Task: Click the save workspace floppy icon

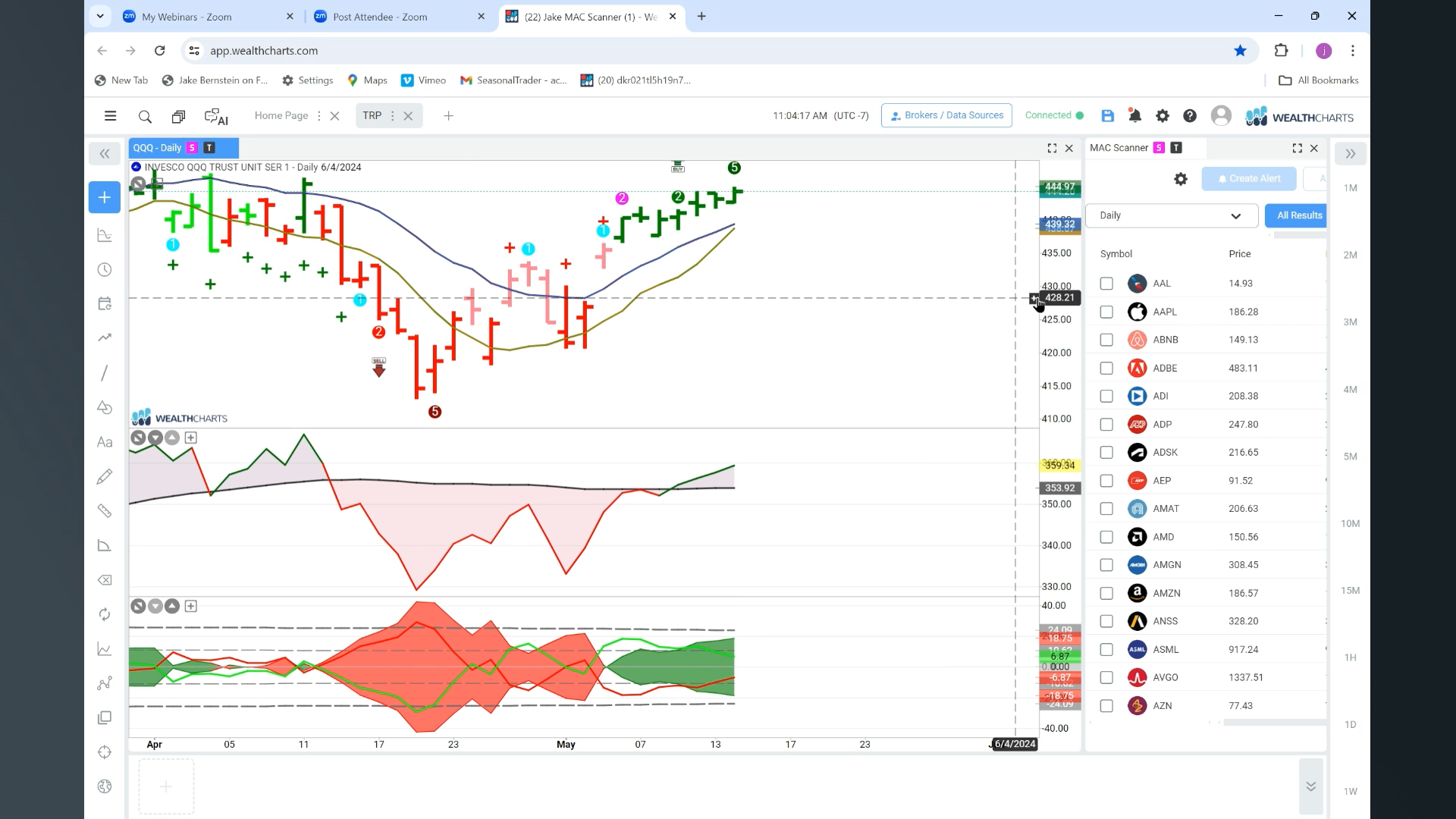Action: (x=1107, y=115)
